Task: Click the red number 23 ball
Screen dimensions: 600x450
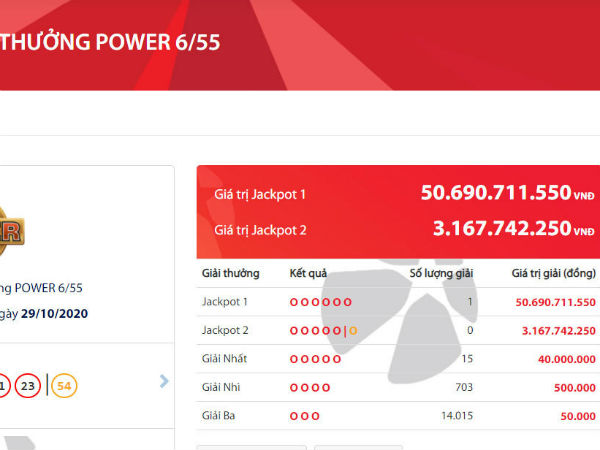Action: click(27, 385)
